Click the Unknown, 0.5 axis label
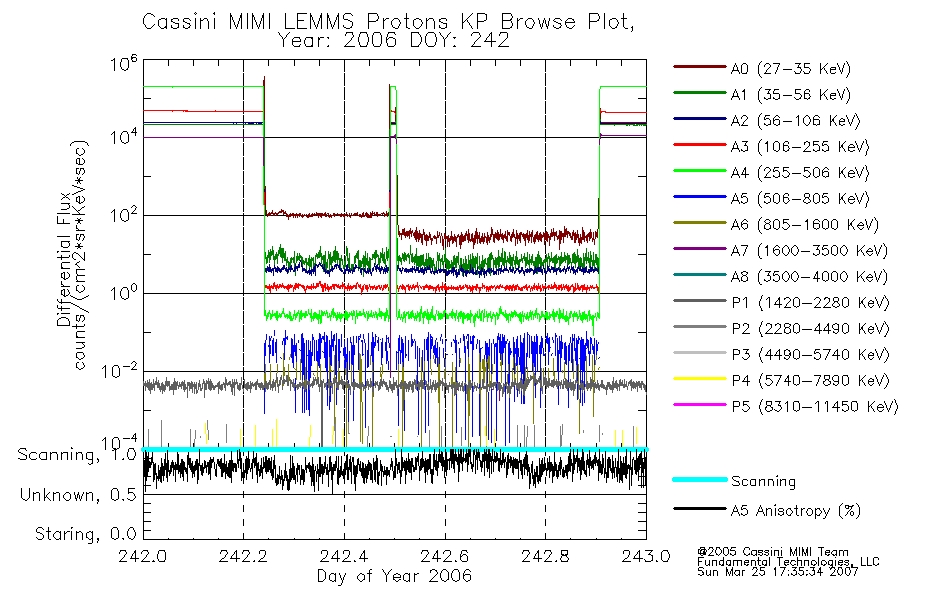950x600 pixels. pos(78,495)
